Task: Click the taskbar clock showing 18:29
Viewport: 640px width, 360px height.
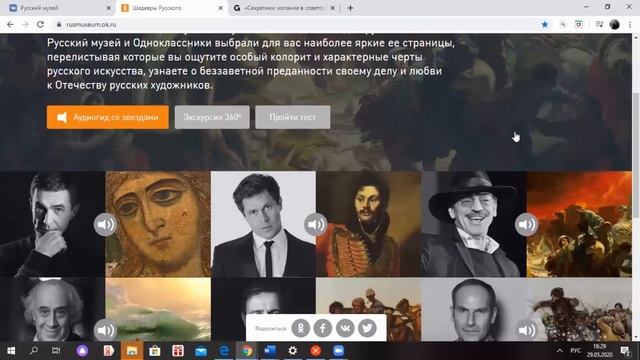Action: [600, 351]
